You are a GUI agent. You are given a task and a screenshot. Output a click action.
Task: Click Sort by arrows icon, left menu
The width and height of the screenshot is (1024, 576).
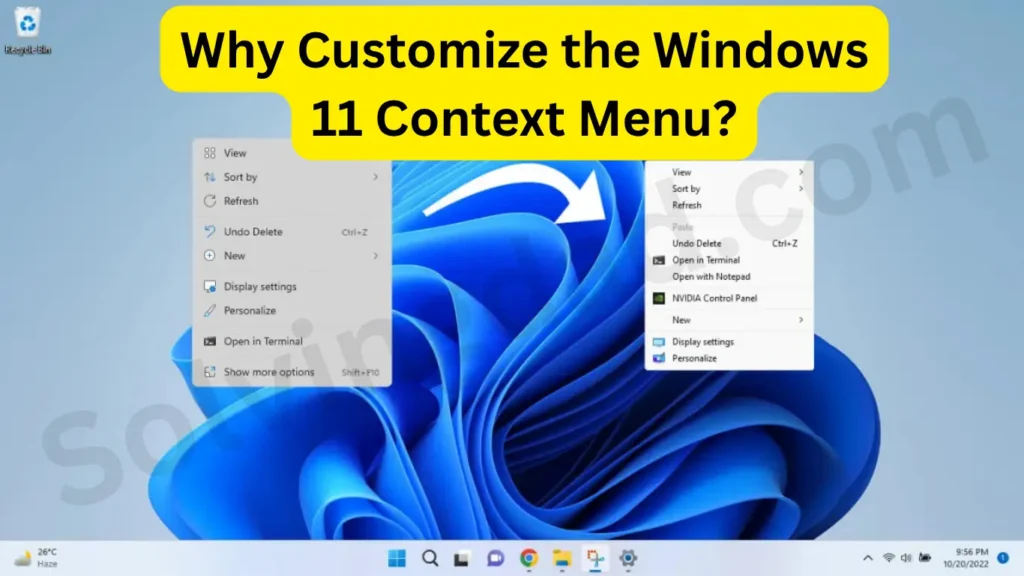[210, 177]
